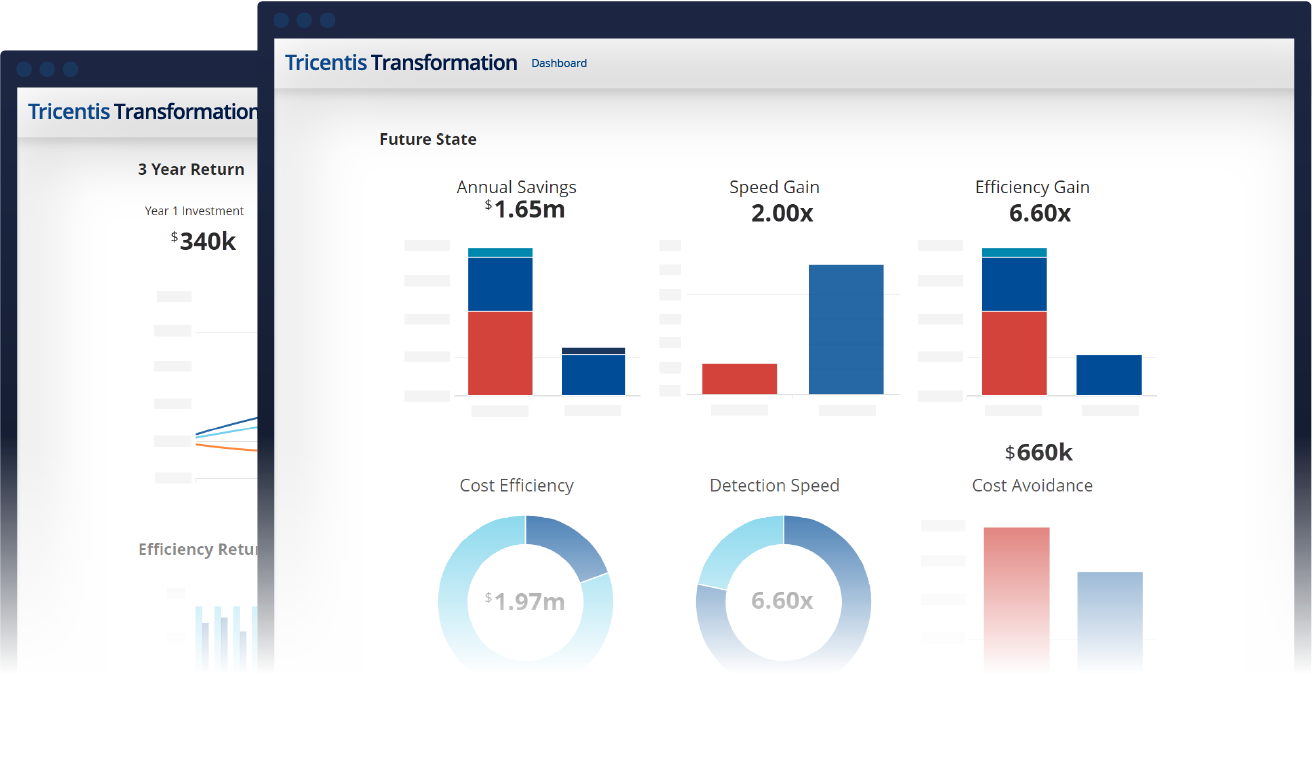This screenshot has height=768, width=1313.
Task: Click the front window's Tricentis Transformation logo
Action: tap(401, 63)
